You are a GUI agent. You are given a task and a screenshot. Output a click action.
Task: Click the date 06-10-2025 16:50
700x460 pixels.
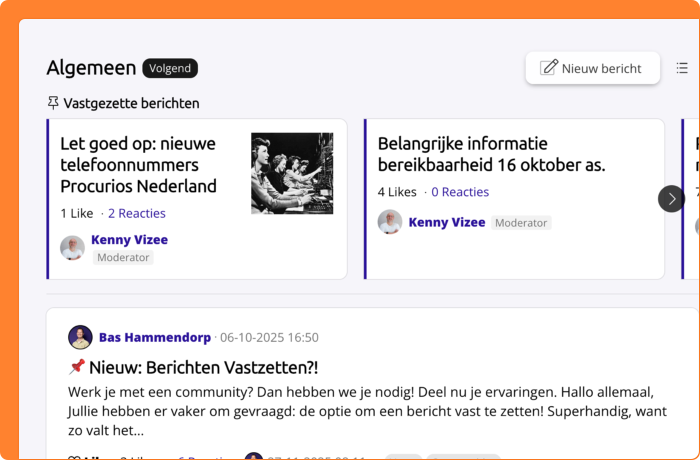(269, 337)
